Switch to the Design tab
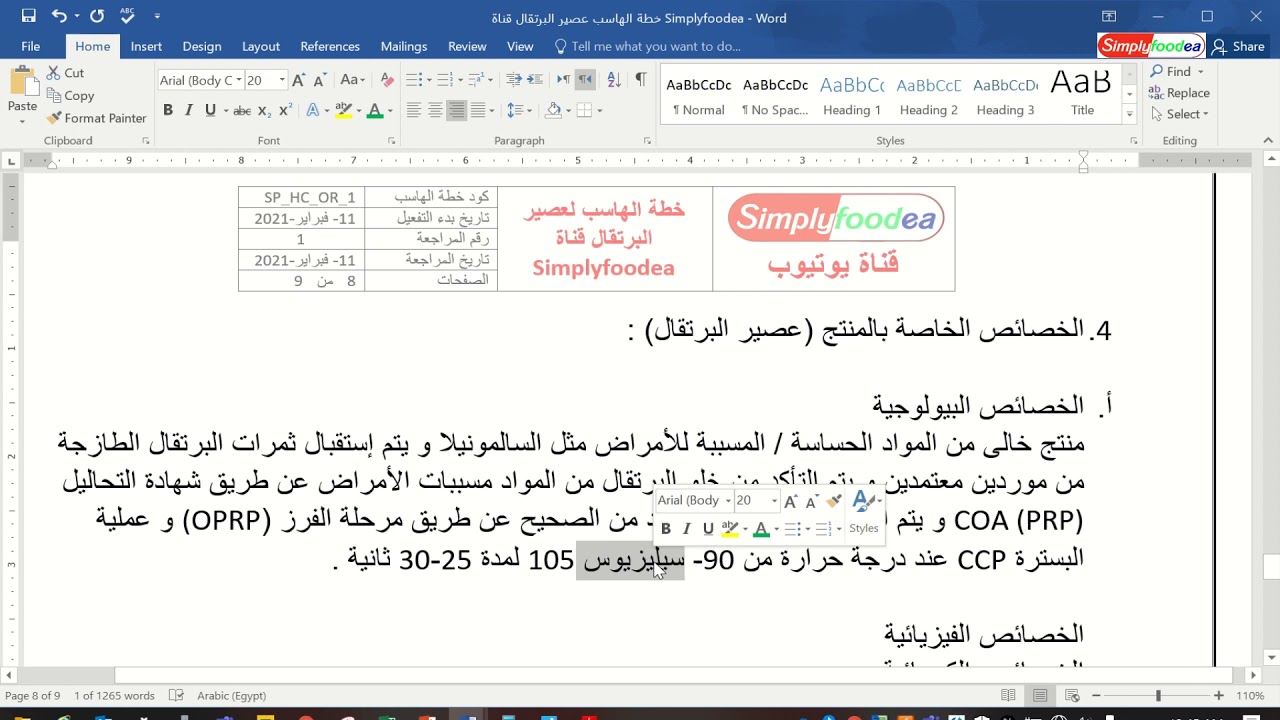The width and height of the screenshot is (1280, 720). coord(202,46)
